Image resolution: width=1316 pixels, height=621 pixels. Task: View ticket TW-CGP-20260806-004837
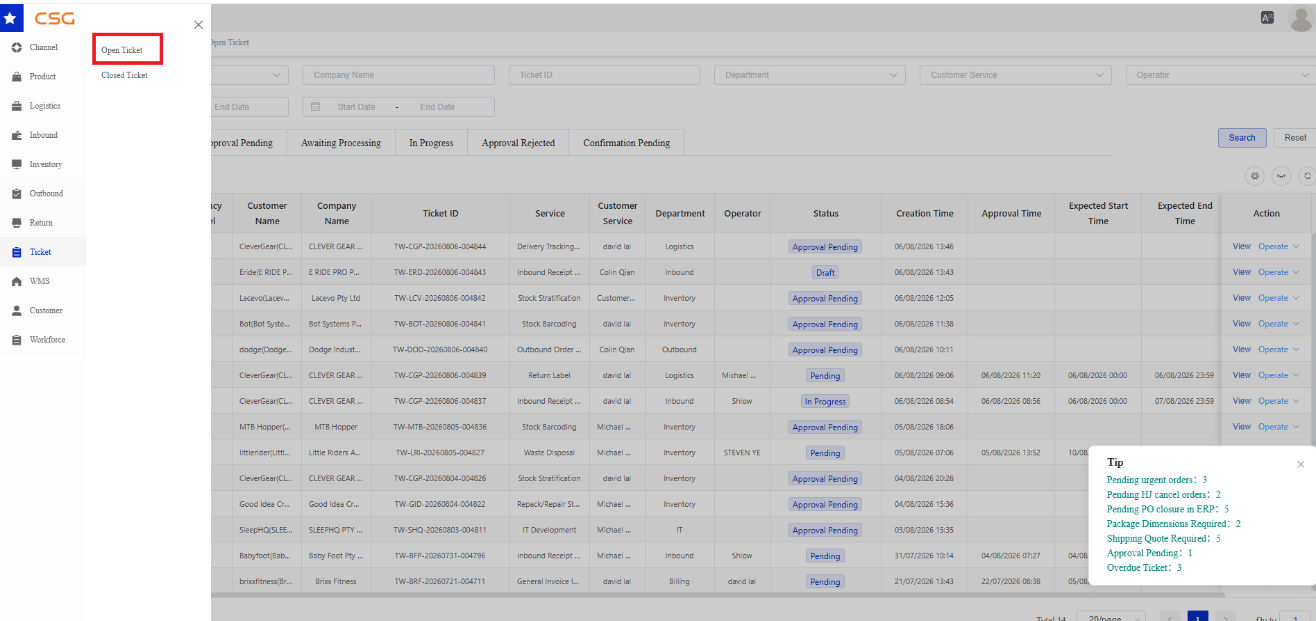pos(1242,401)
